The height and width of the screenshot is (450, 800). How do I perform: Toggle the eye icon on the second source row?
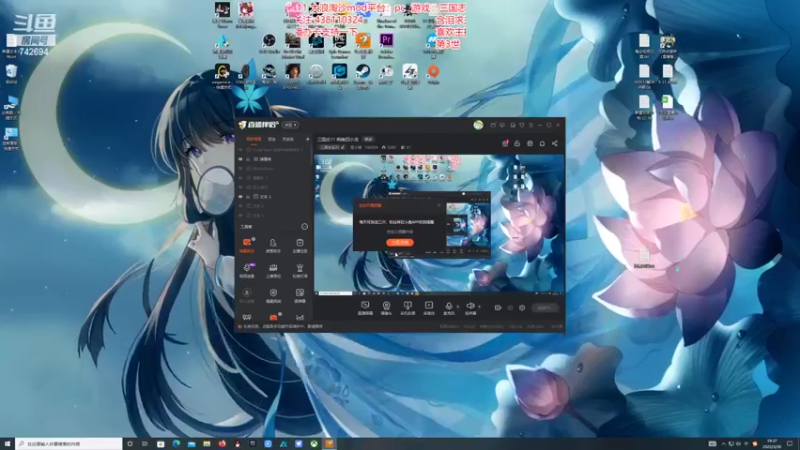point(240,159)
